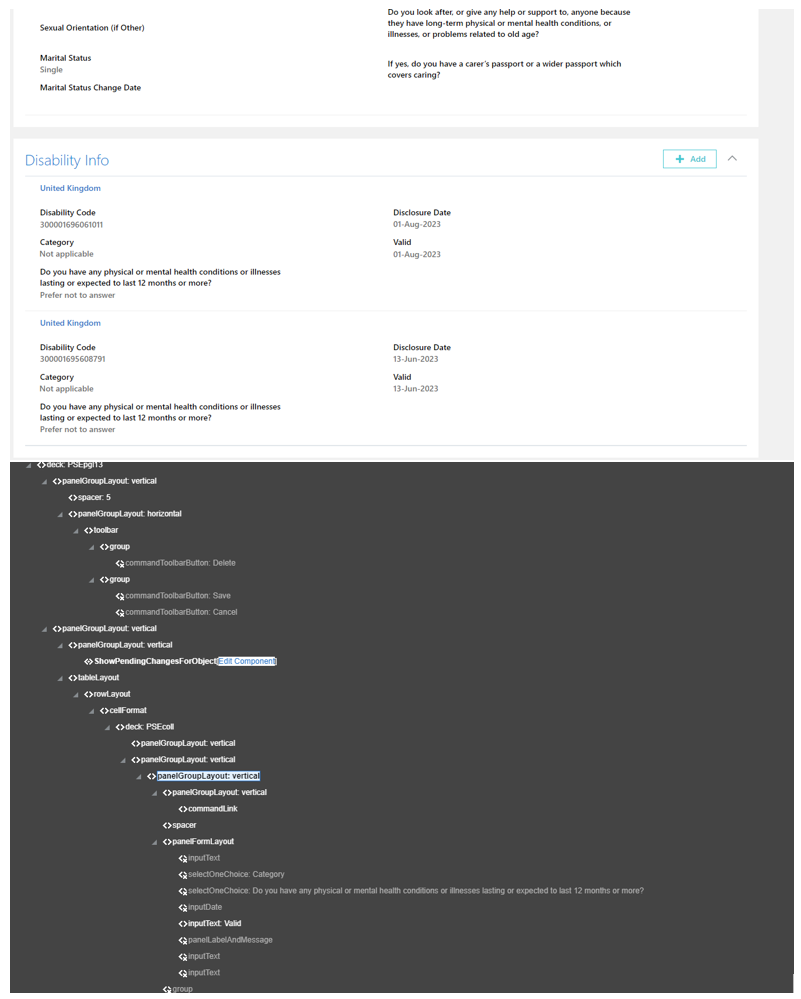Viewport: 801px width, 999px height.
Task: Click the icon beside the health conditions selectOneChoice
Action: click(x=183, y=891)
